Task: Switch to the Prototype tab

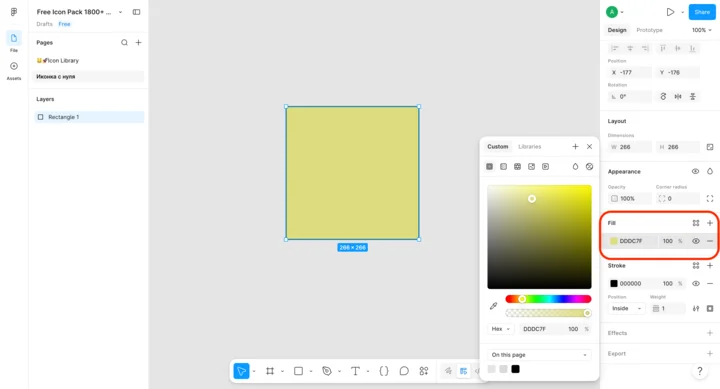Action: (649, 30)
